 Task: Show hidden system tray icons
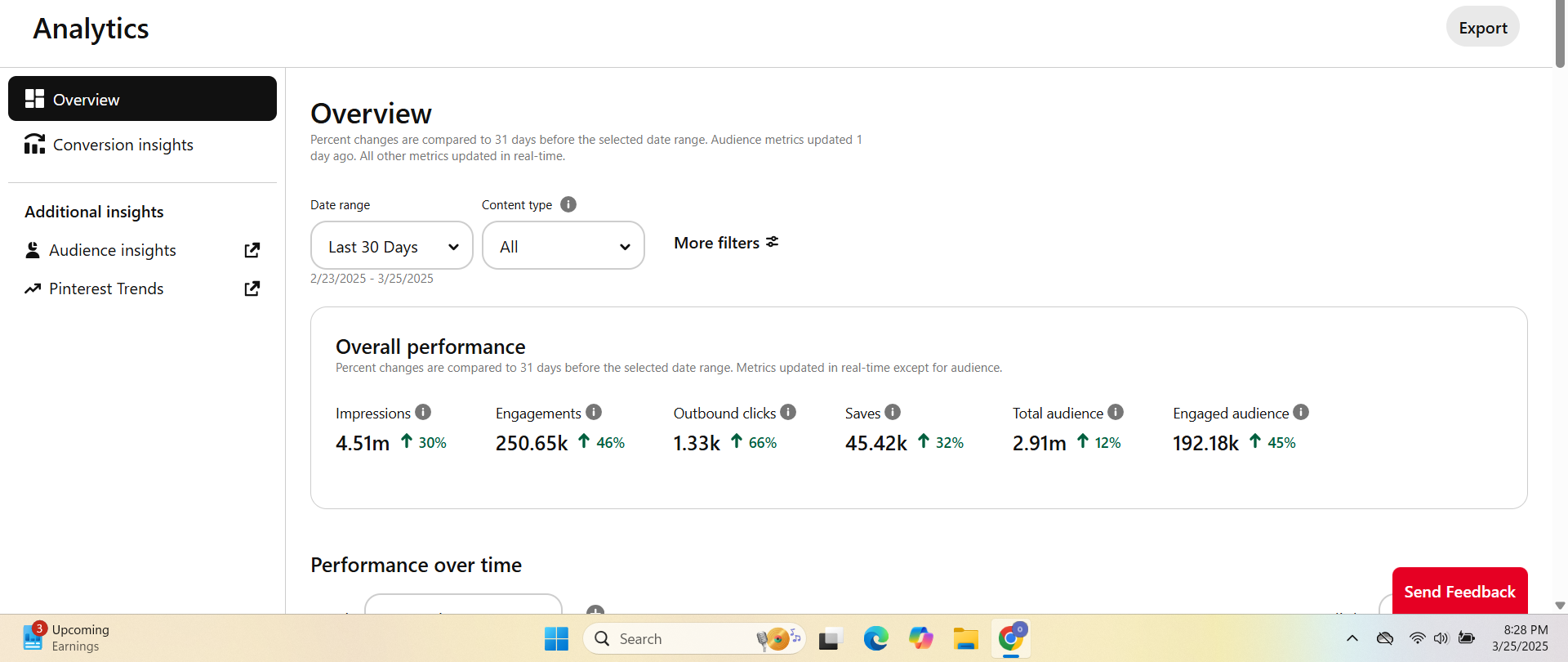click(1352, 638)
